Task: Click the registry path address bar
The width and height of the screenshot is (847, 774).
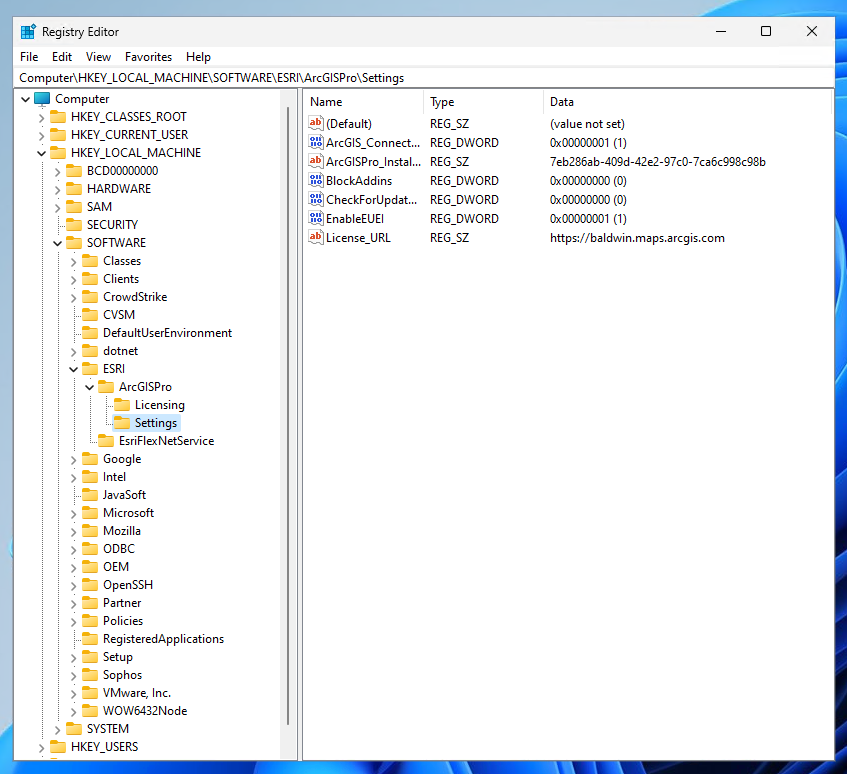Action: [x=424, y=78]
